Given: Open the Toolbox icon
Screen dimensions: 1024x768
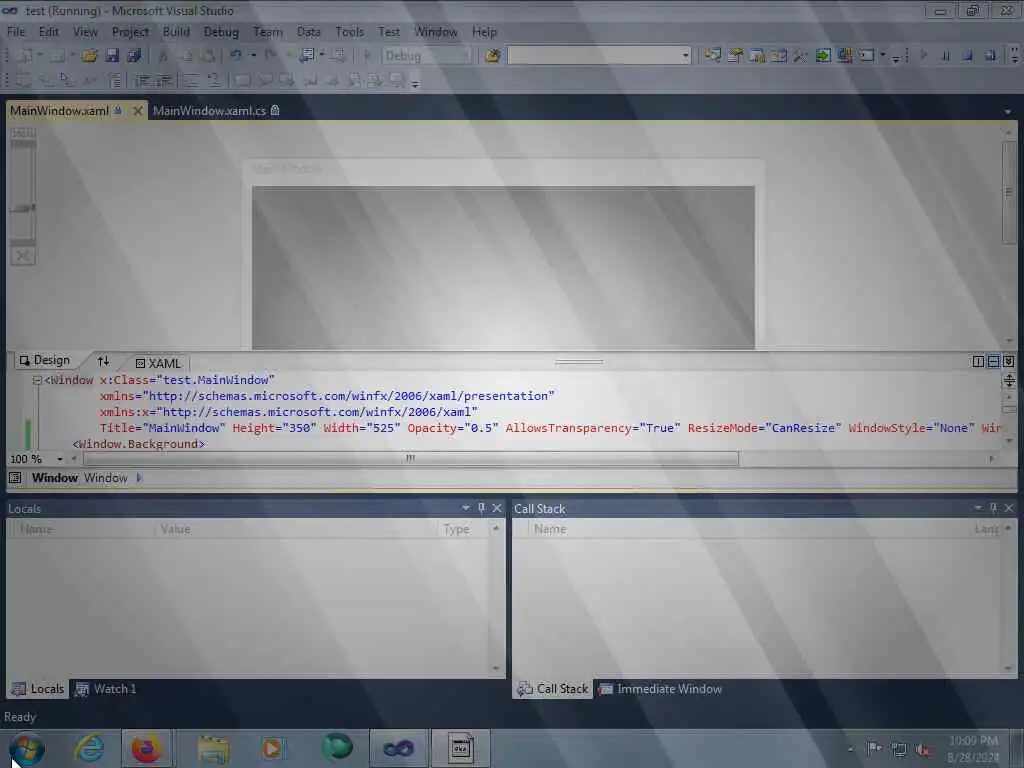Looking at the screenshot, I should [801, 56].
